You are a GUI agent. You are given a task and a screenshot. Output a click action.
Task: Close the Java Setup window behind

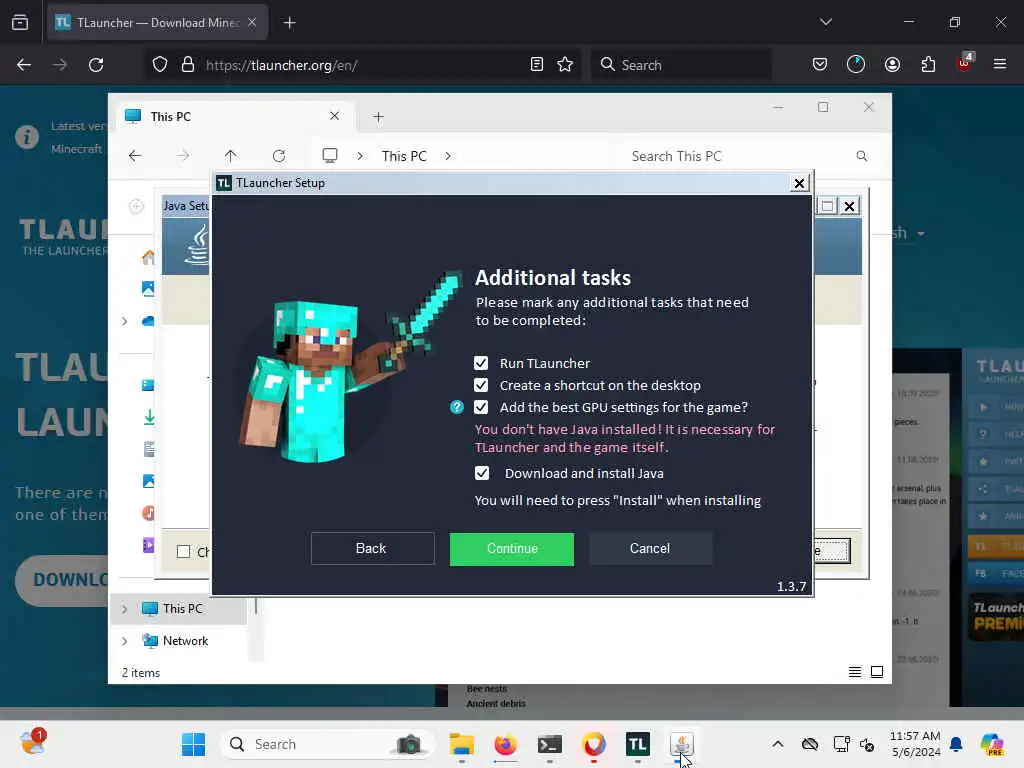click(x=849, y=206)
